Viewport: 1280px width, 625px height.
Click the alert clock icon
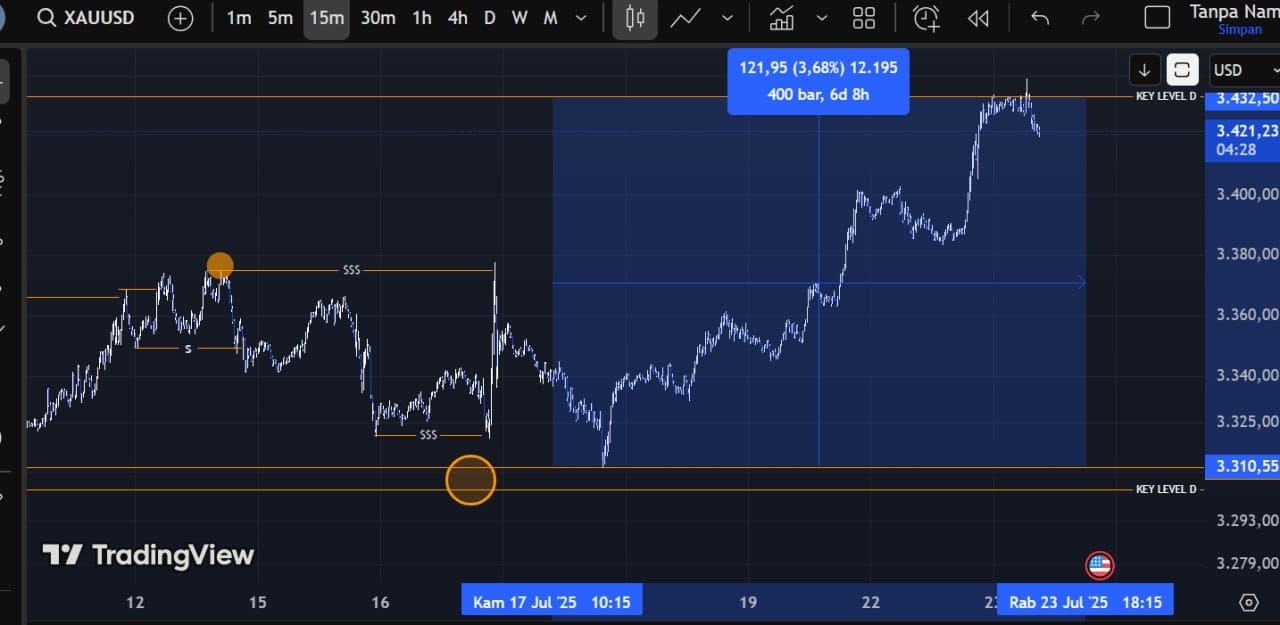click(926, 18)
